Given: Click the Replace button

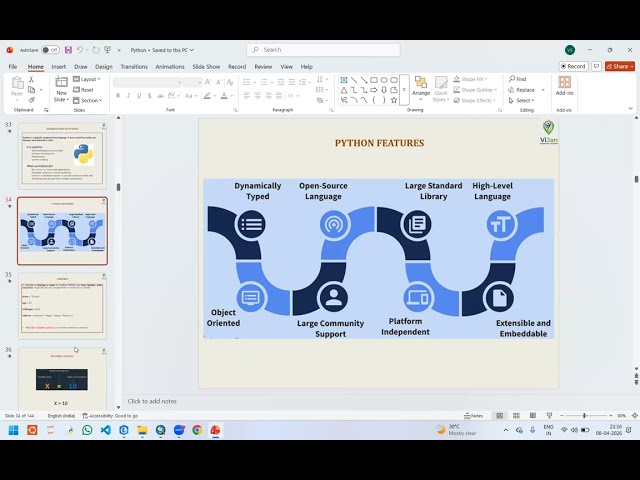Looking at the screenshot, I should pos(521,90).
